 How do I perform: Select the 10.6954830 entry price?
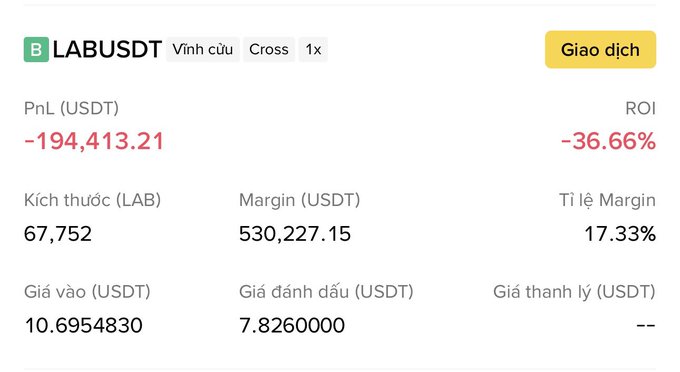pyautogui.click(x=83, y=326)
